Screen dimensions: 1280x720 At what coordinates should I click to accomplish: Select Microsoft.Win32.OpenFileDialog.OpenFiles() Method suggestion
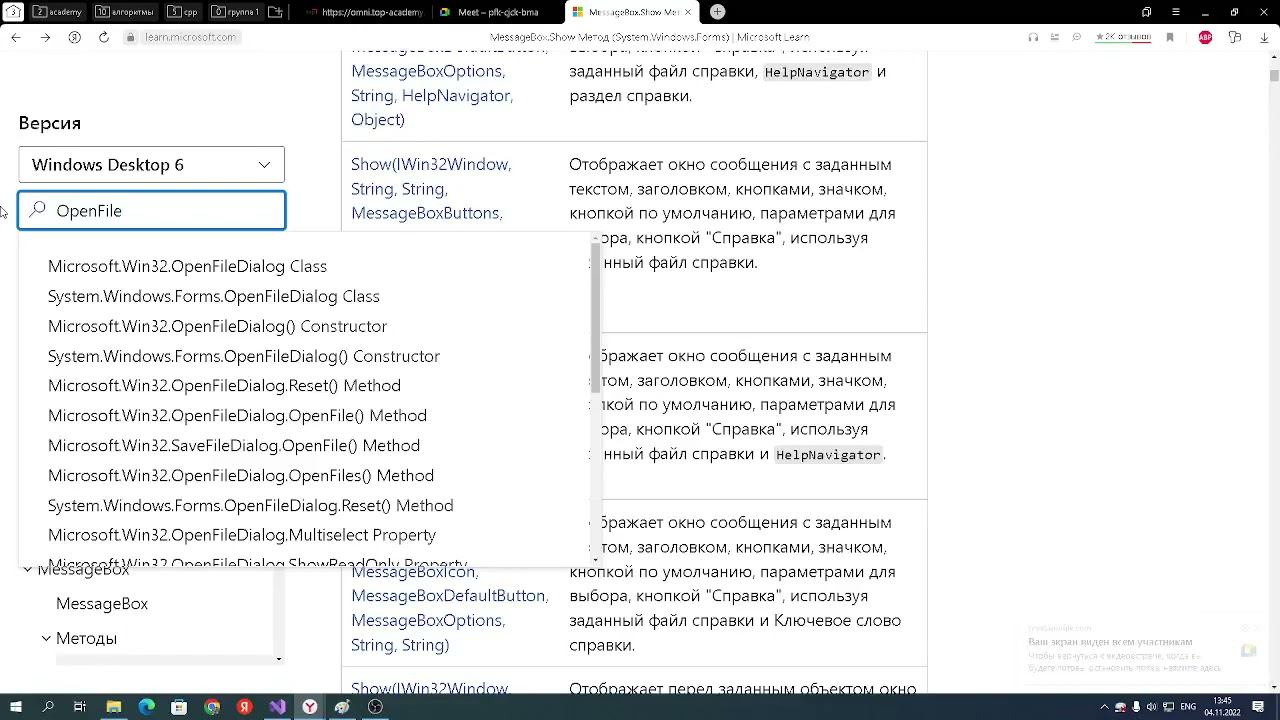tap(241, 475)
